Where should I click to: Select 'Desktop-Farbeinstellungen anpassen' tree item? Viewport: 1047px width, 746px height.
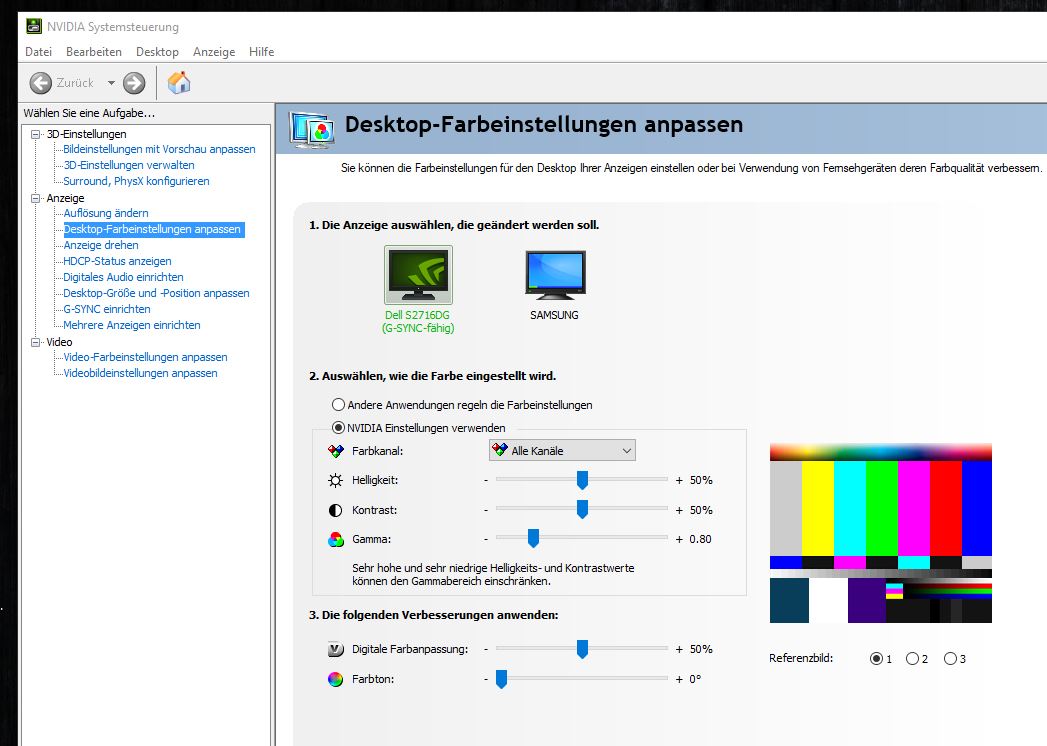[154, 229]
